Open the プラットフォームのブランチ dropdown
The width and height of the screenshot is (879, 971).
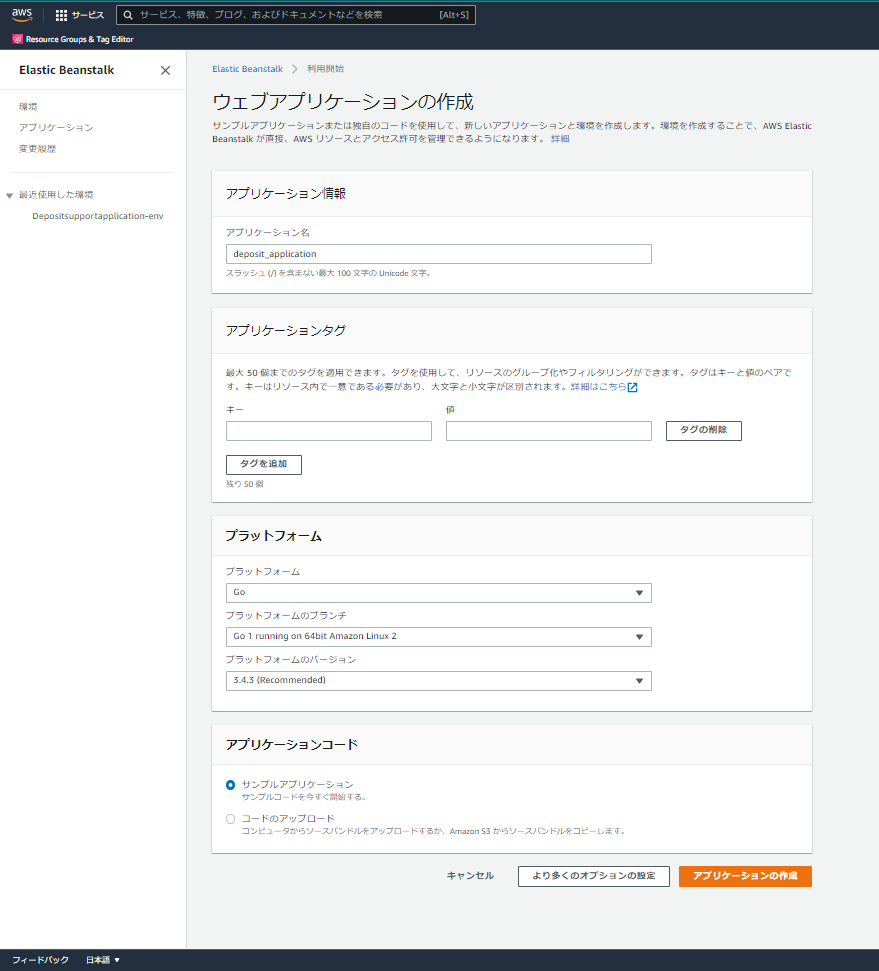click(439, 637)
